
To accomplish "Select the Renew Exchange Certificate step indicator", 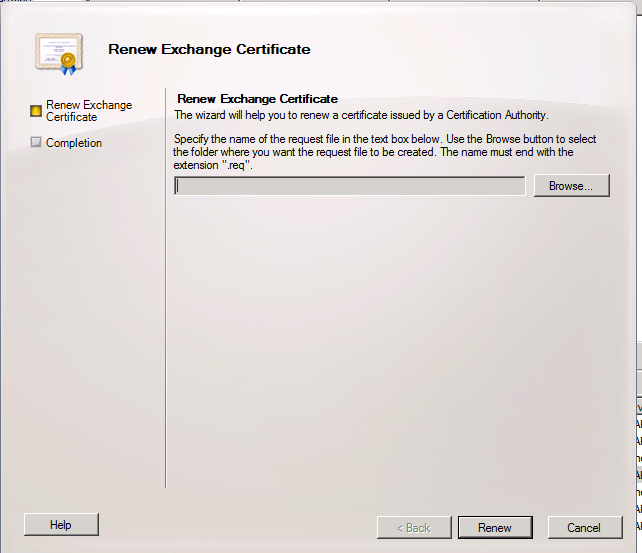I will [36, 111].
